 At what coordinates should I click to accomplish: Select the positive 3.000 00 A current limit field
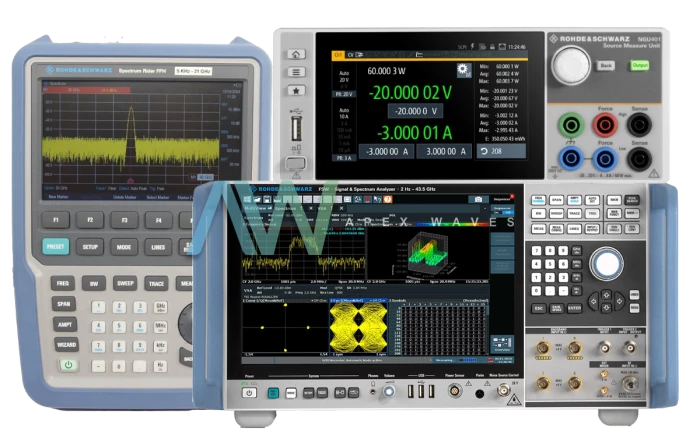click(445, 151)
